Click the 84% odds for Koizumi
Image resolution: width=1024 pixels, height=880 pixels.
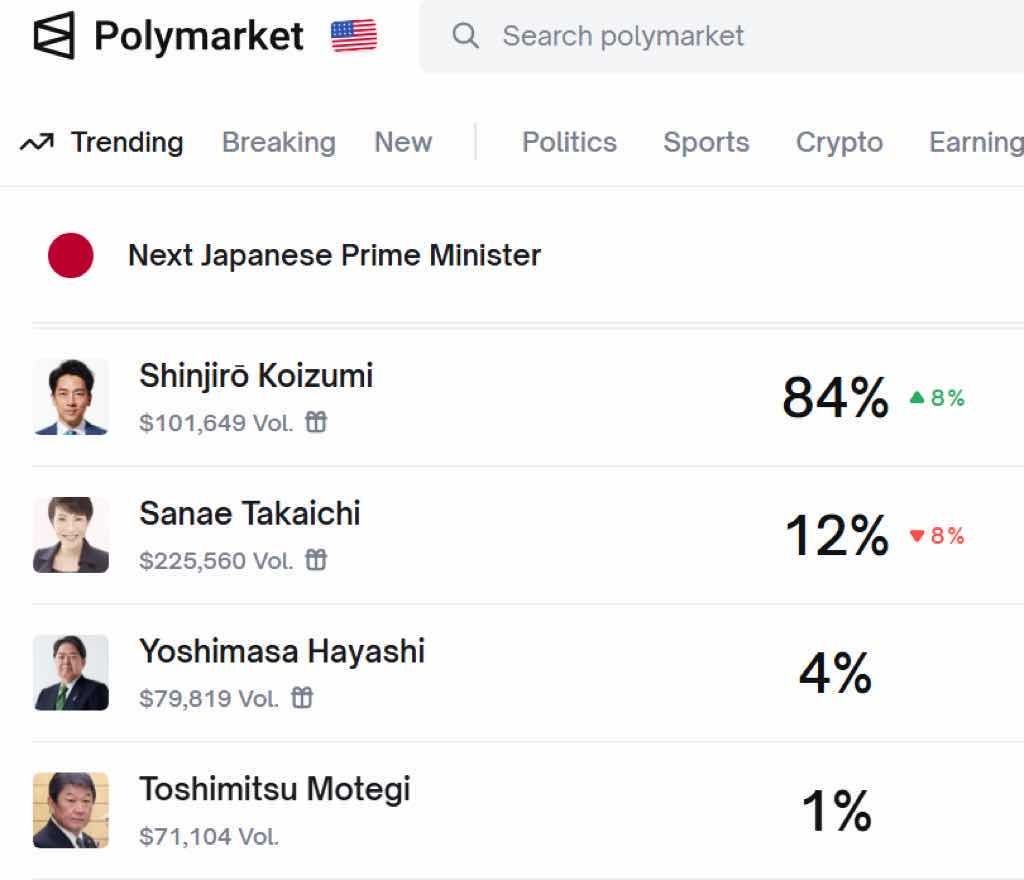coord(835,398)
